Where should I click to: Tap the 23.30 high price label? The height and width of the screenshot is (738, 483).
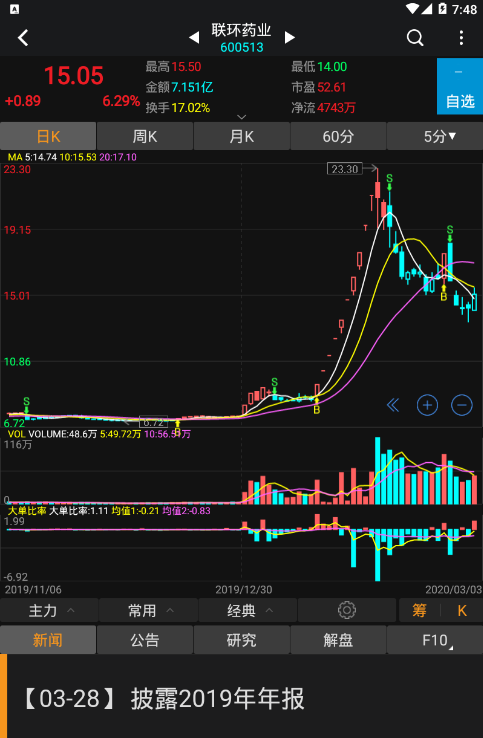(345, 168)
